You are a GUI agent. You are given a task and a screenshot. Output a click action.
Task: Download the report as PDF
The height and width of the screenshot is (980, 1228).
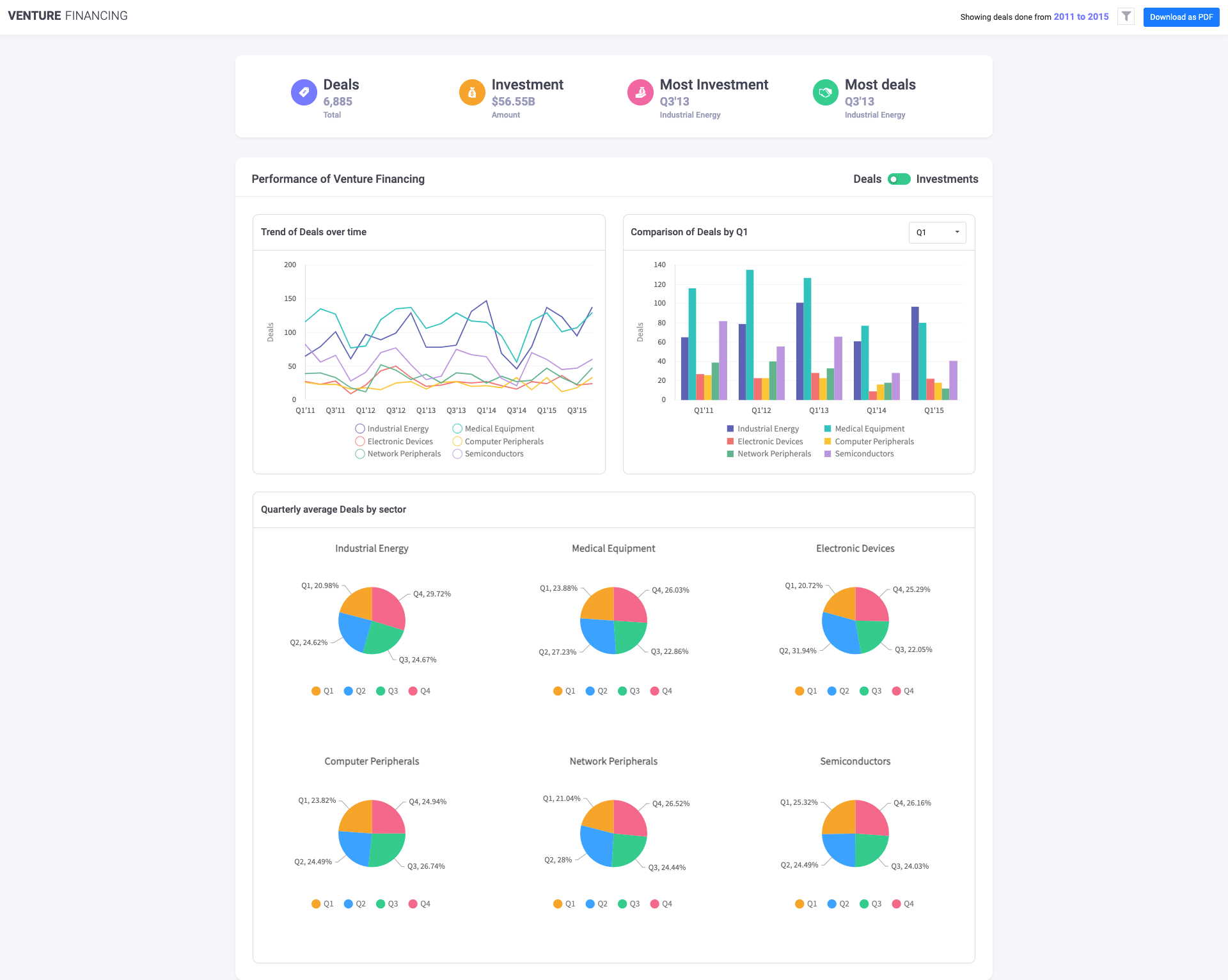tap(1181, 17)
